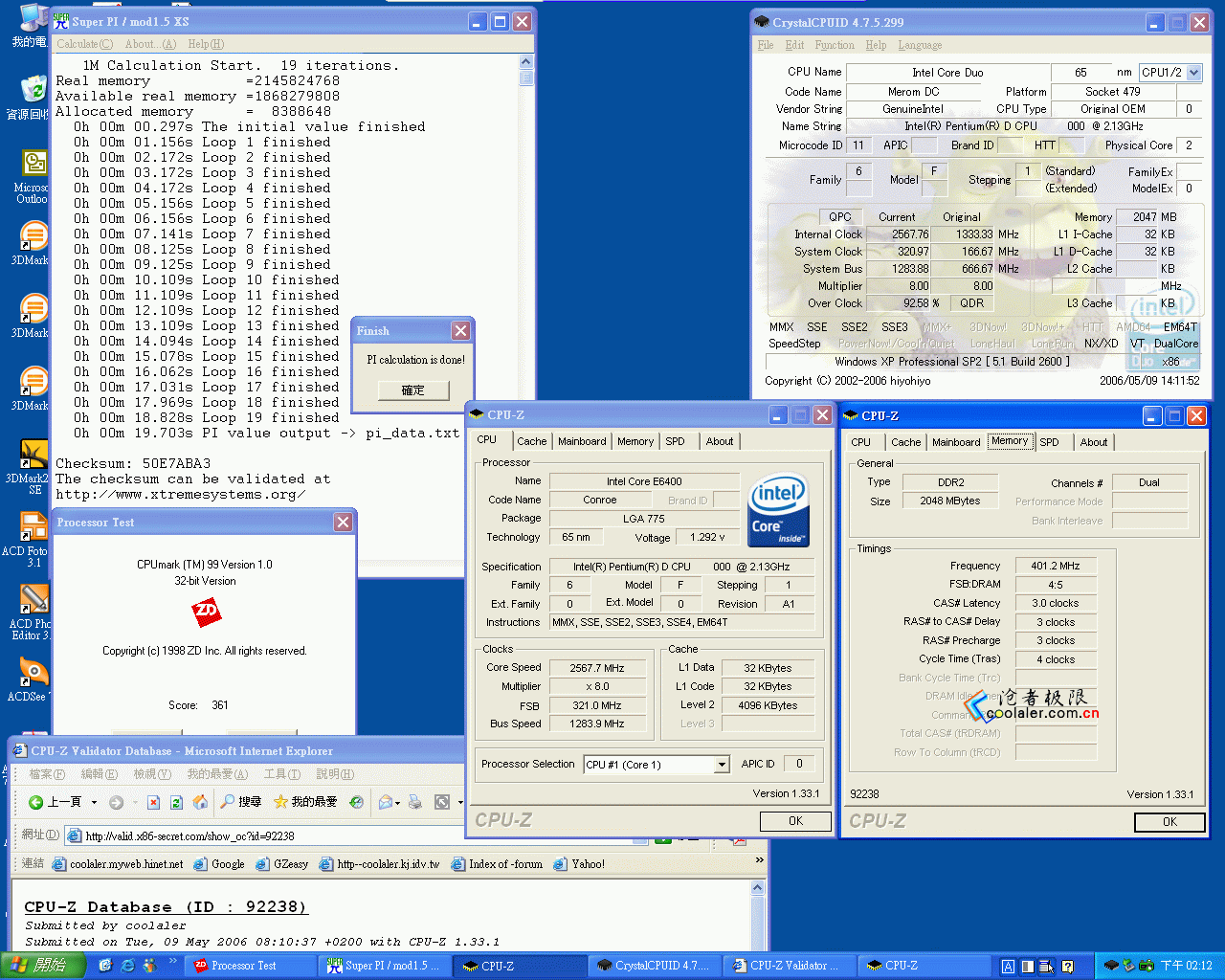
Task: Click the language bar 'A' input mode icon
Action: pyautogui.click(x=1008, y=967)
